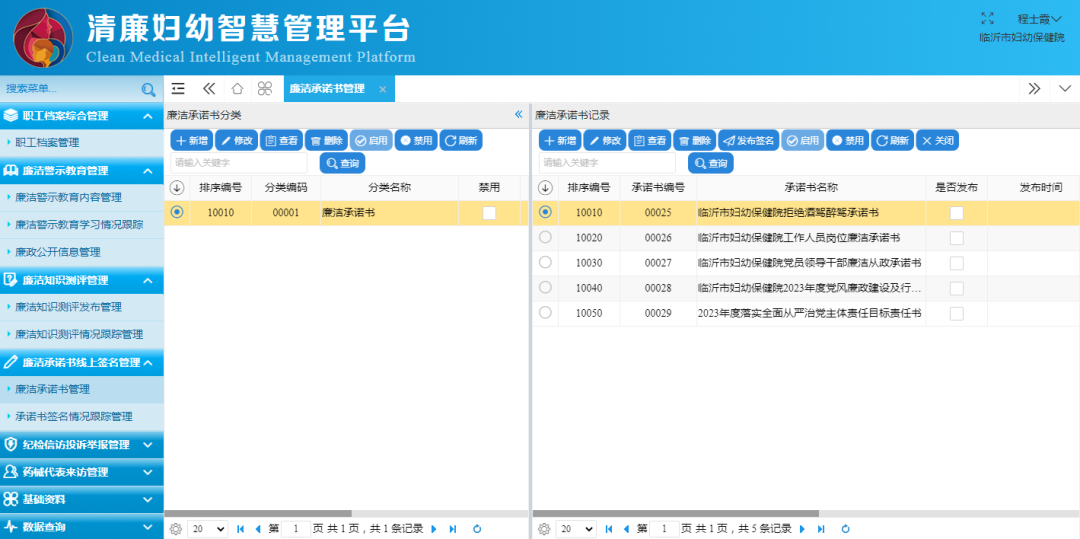Go to the home icon tab
The width and height of the screenshot is (1080, 539).
click(x=237, y=88)
